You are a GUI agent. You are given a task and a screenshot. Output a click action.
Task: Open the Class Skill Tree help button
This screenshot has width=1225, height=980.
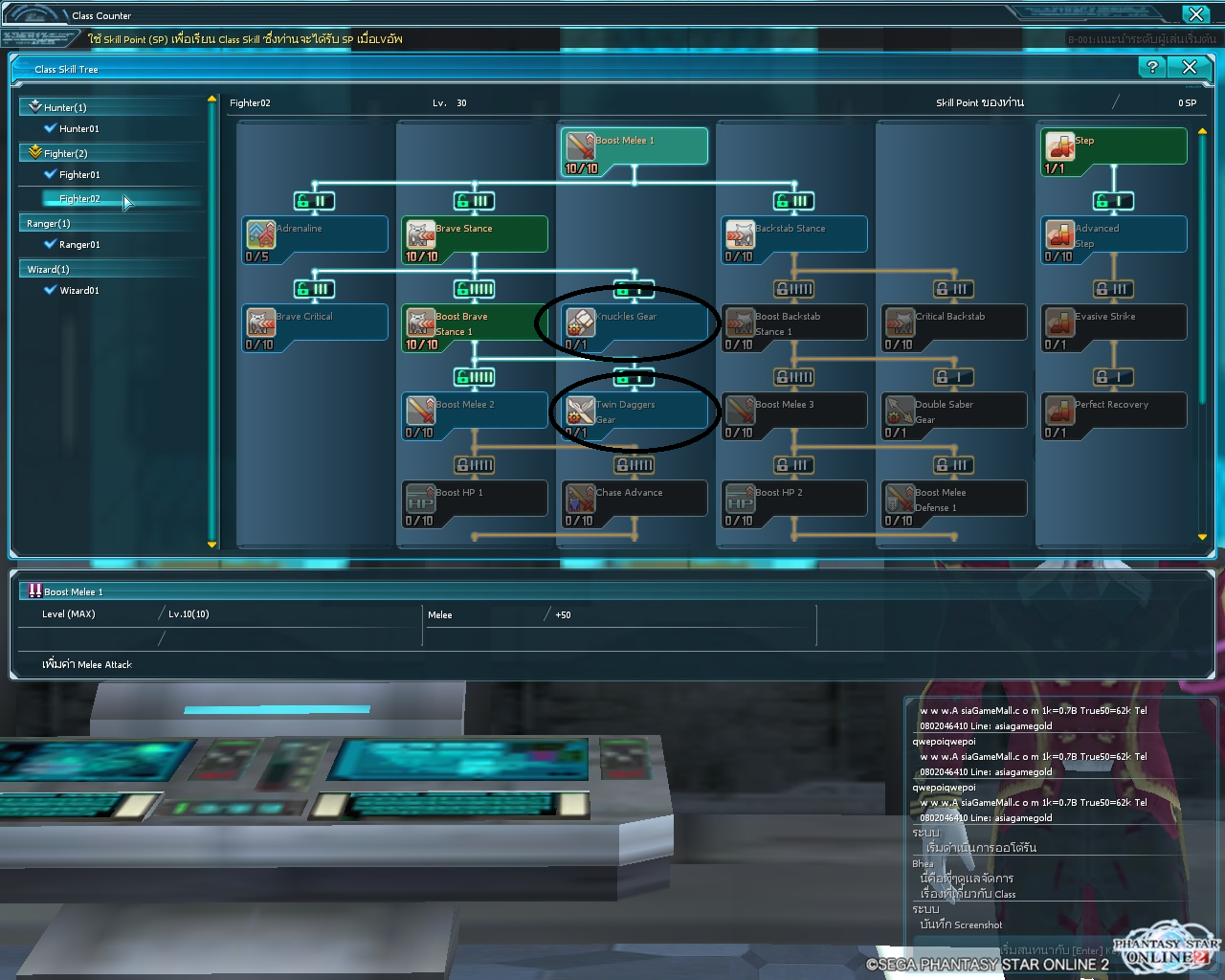[x=1152, y=67]
